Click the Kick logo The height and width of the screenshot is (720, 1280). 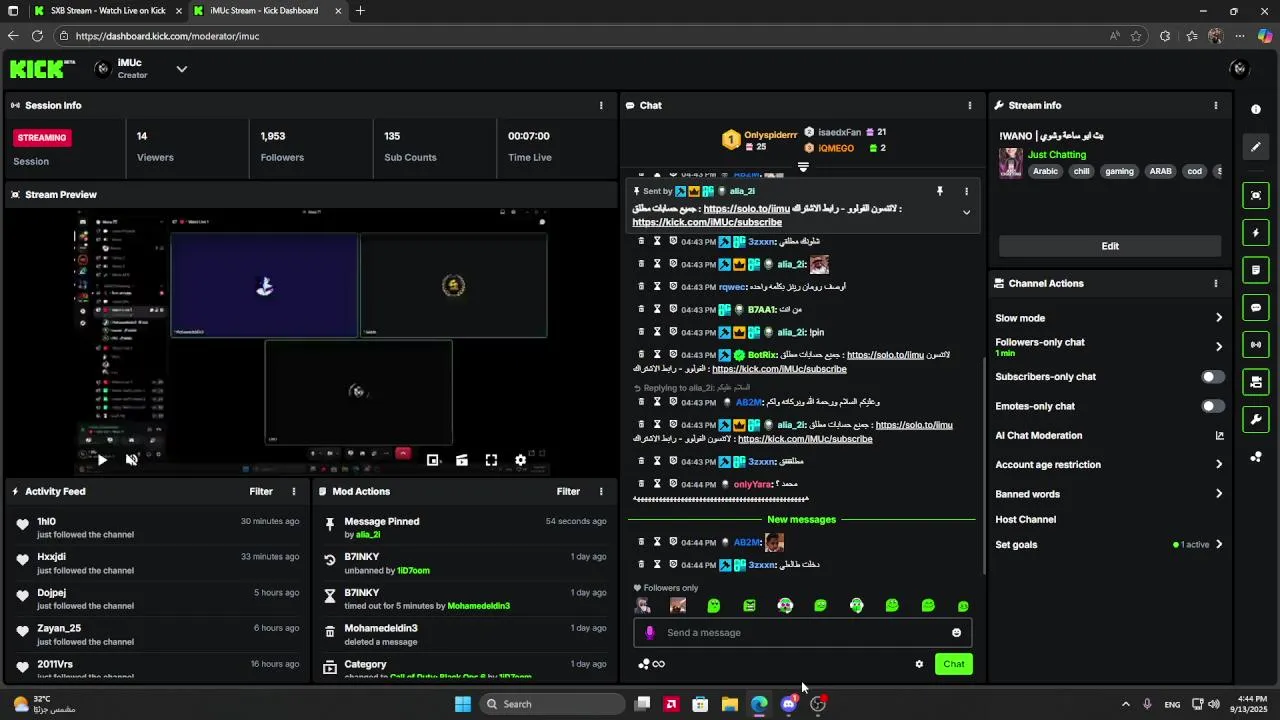click(42, 69)
